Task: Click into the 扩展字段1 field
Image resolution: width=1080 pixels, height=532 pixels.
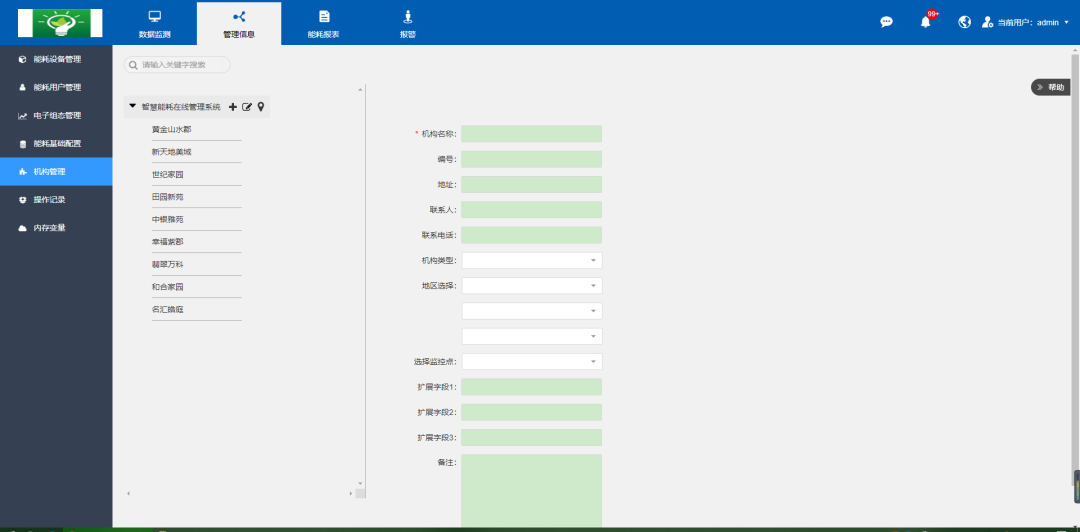Action: [x=532, y=387]
